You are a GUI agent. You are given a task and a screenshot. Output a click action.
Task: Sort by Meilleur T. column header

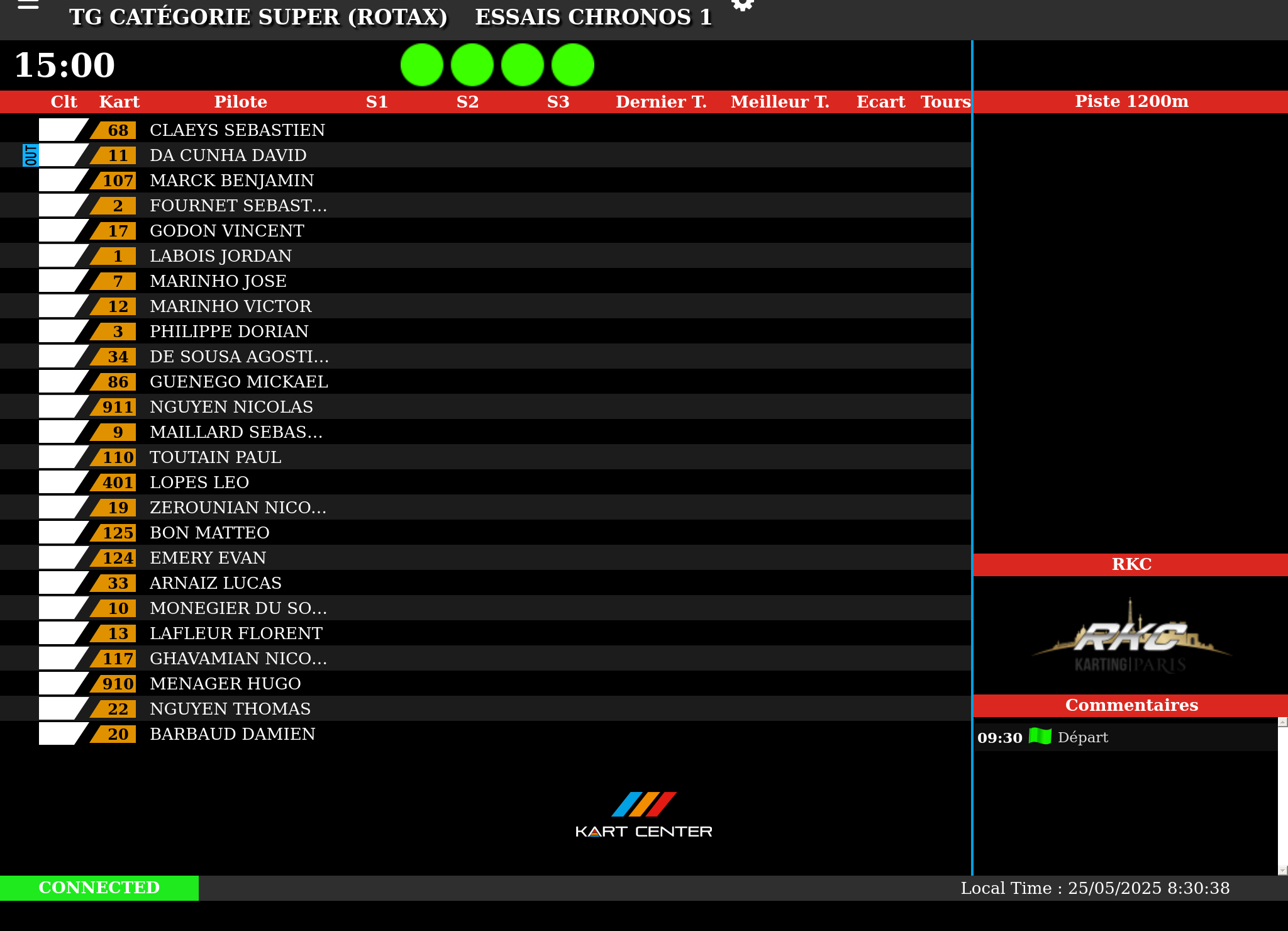[x=780, y=102]
